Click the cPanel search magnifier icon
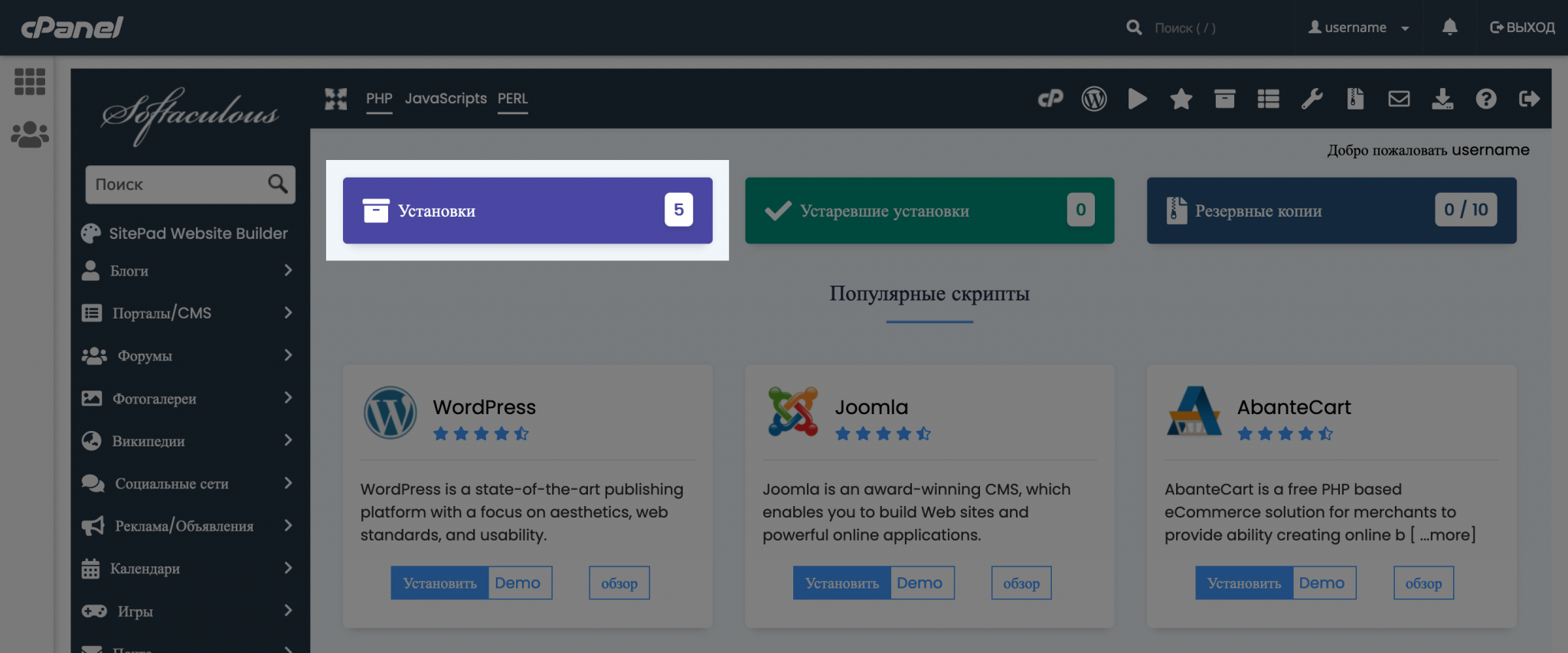 1134,28
